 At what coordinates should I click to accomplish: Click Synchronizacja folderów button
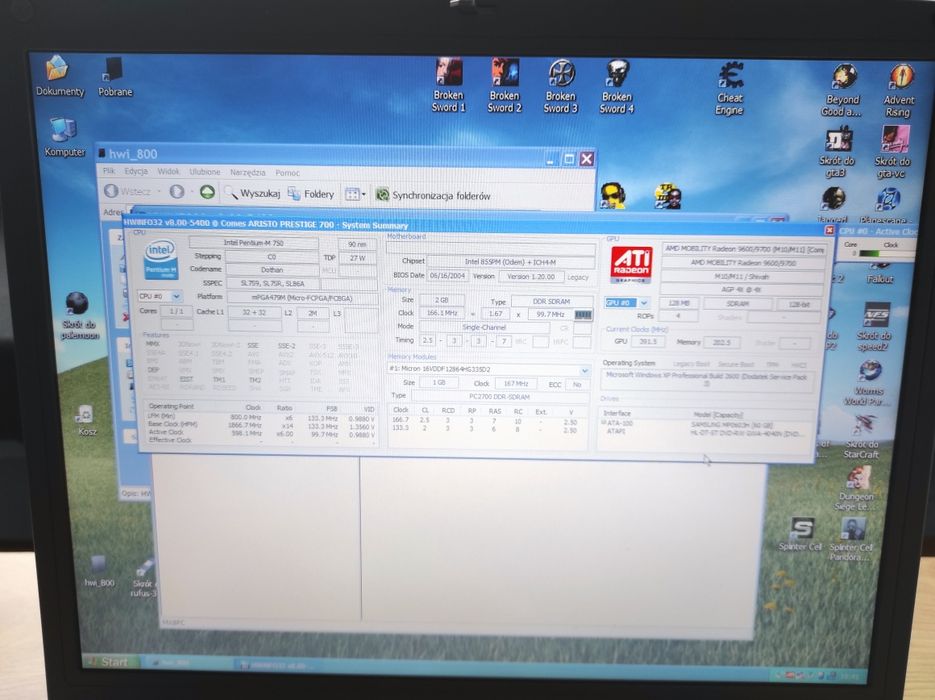[x=434, y=195]
